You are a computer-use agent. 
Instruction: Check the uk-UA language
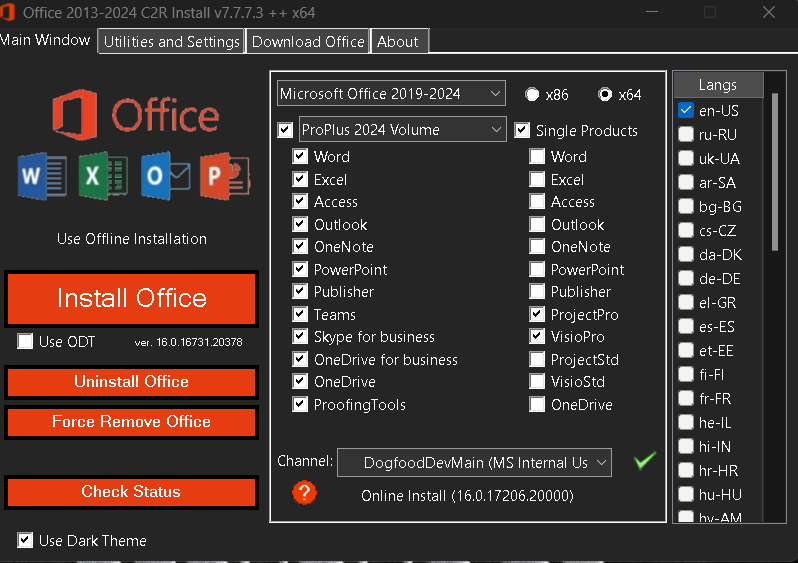pyautogui.click(x=686, y=158)
